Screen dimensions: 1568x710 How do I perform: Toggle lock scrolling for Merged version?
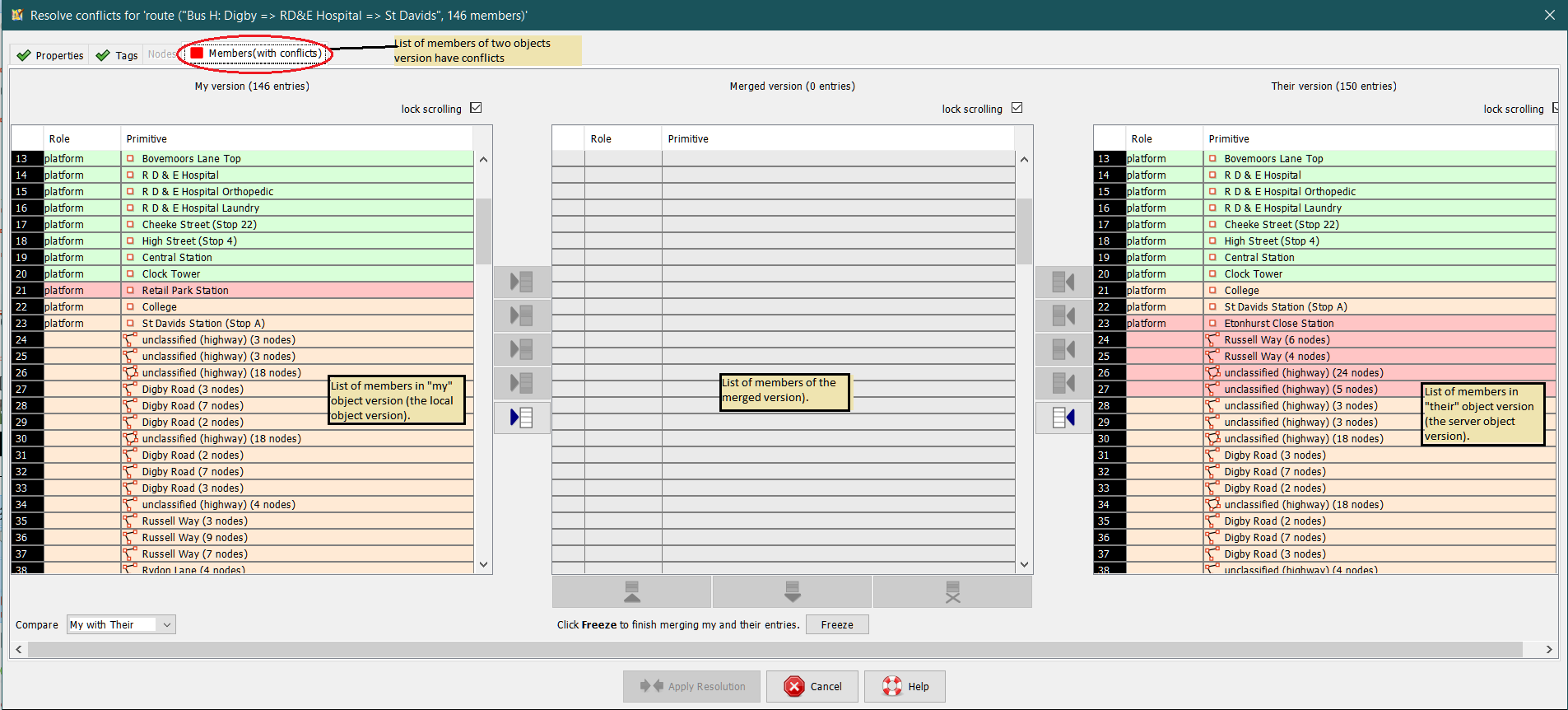coord(1017,108)
